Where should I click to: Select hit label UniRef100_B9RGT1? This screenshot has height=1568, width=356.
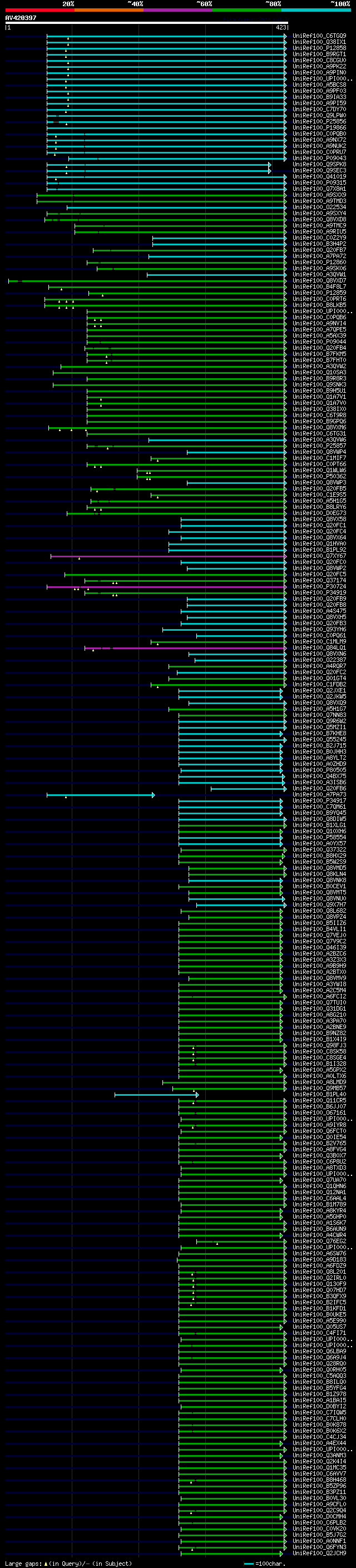[319, 54]
